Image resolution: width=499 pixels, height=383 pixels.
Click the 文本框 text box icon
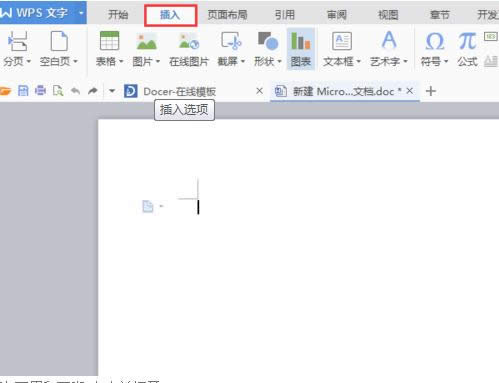tap(342, 41)
